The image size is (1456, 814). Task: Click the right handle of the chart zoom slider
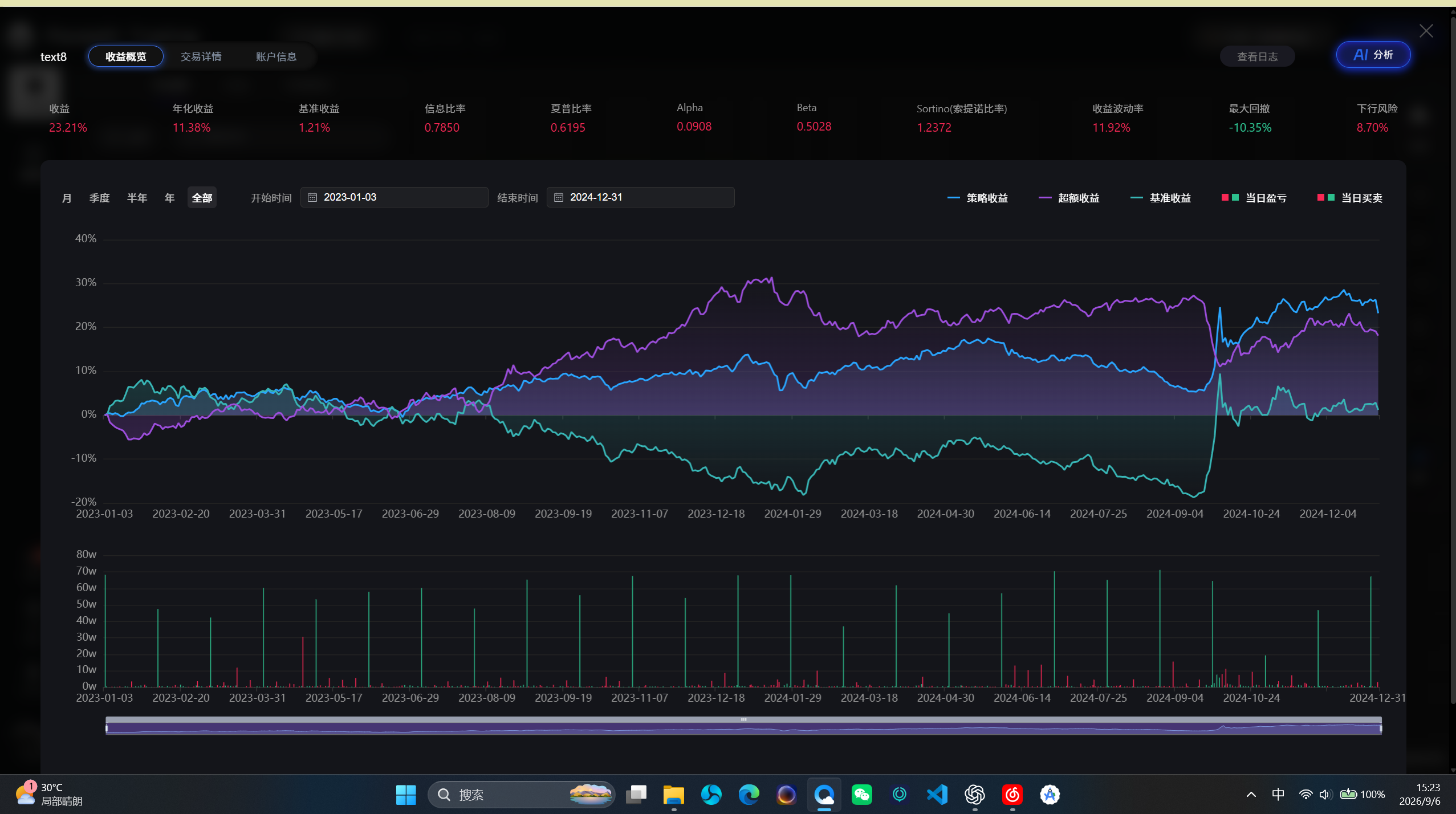(x=1381, y=728)
